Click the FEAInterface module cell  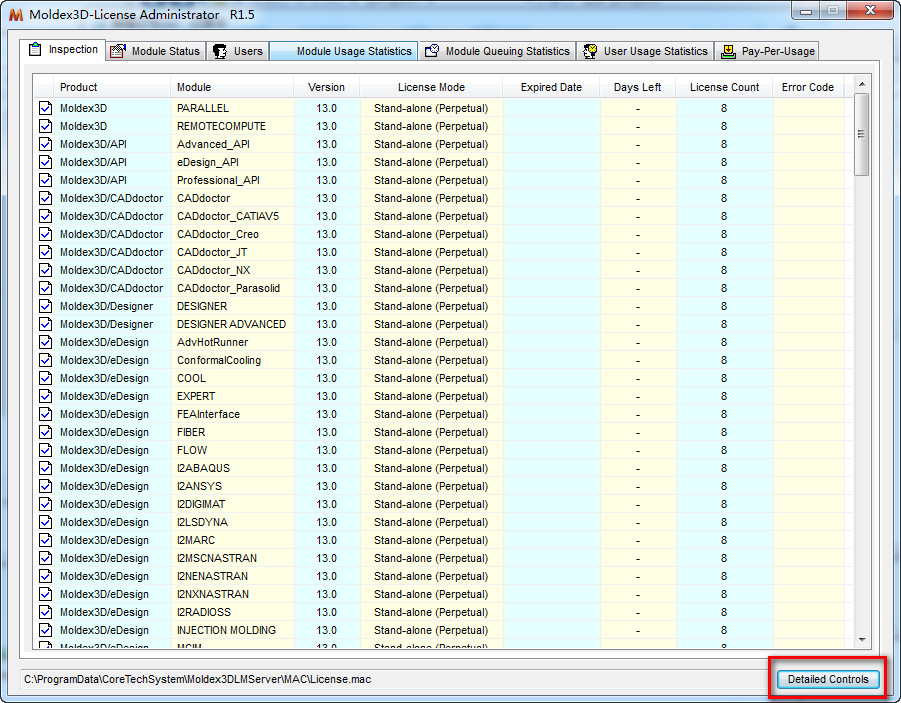[x=232, y=414]
